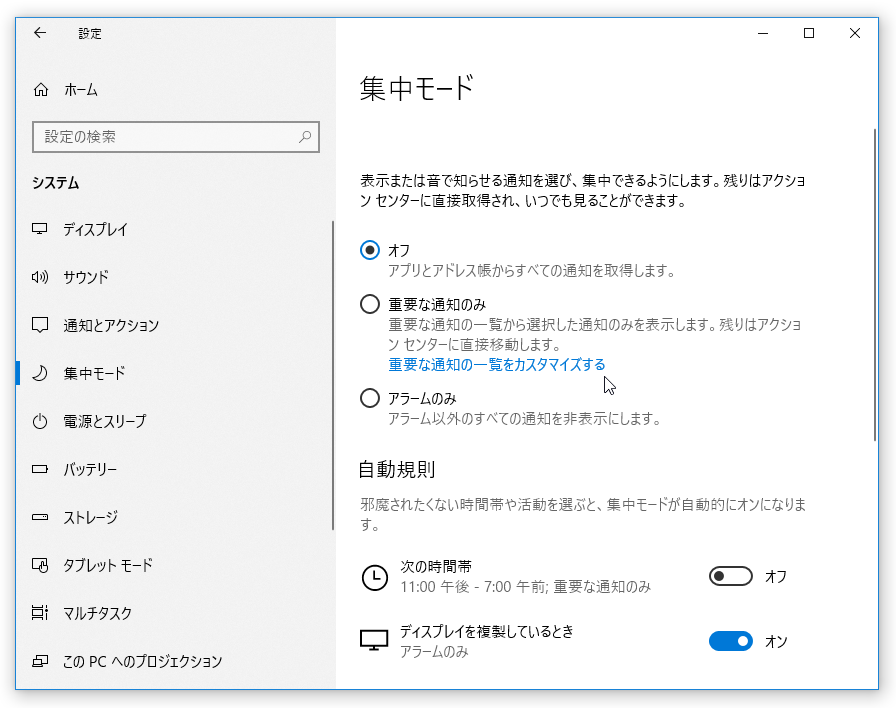Click the サウンド speaker icon
The width and height of the screenshot is (896, 708).
[39, 277]
